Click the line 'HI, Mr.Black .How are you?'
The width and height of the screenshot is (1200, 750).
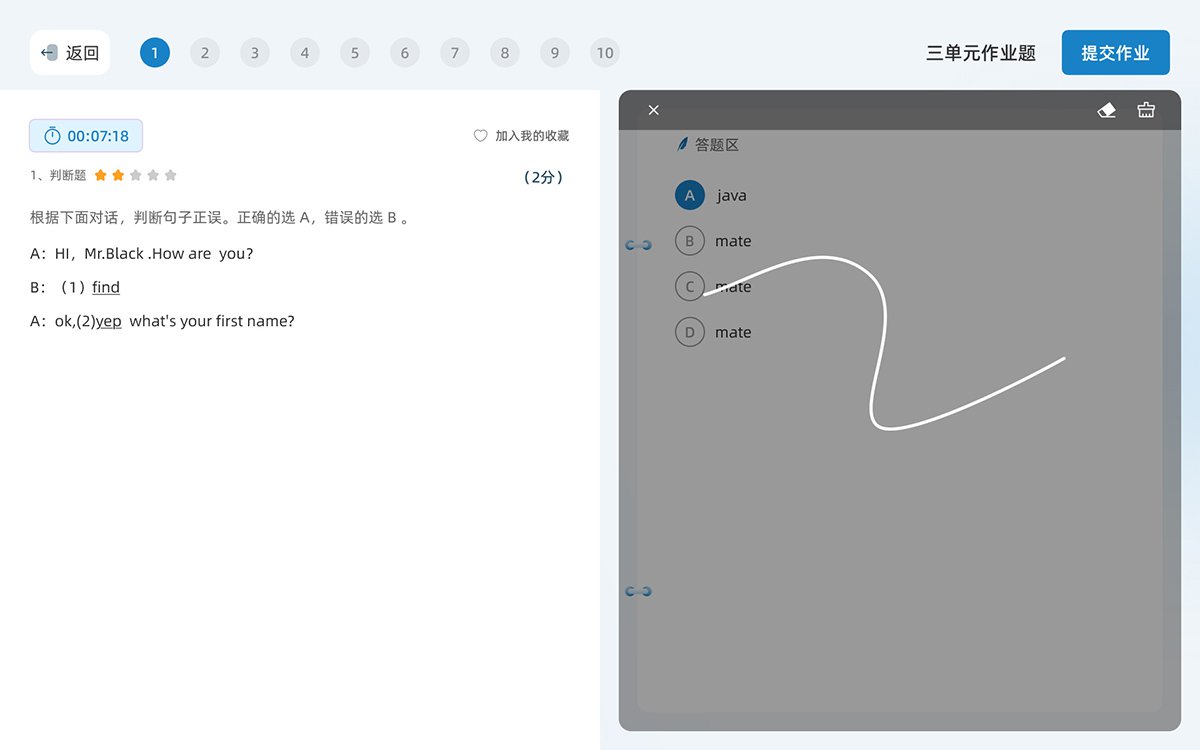pyautogui.click(x=154, y=253)
